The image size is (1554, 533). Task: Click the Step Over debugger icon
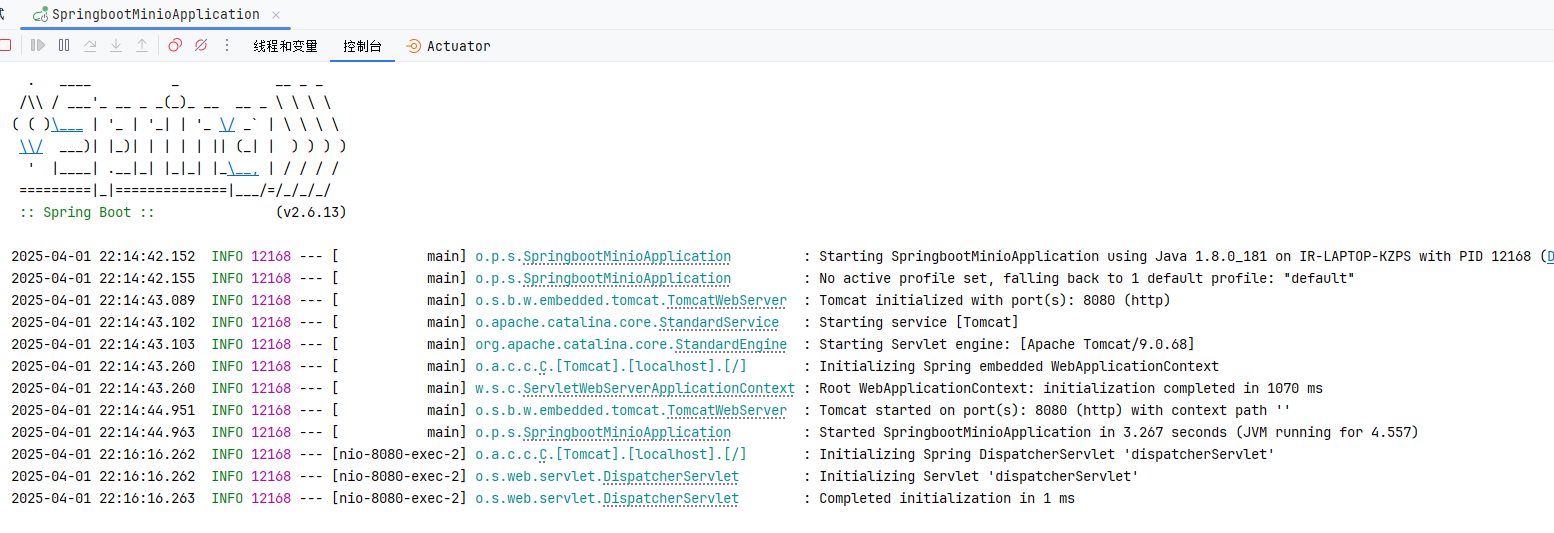coord(90,45)
